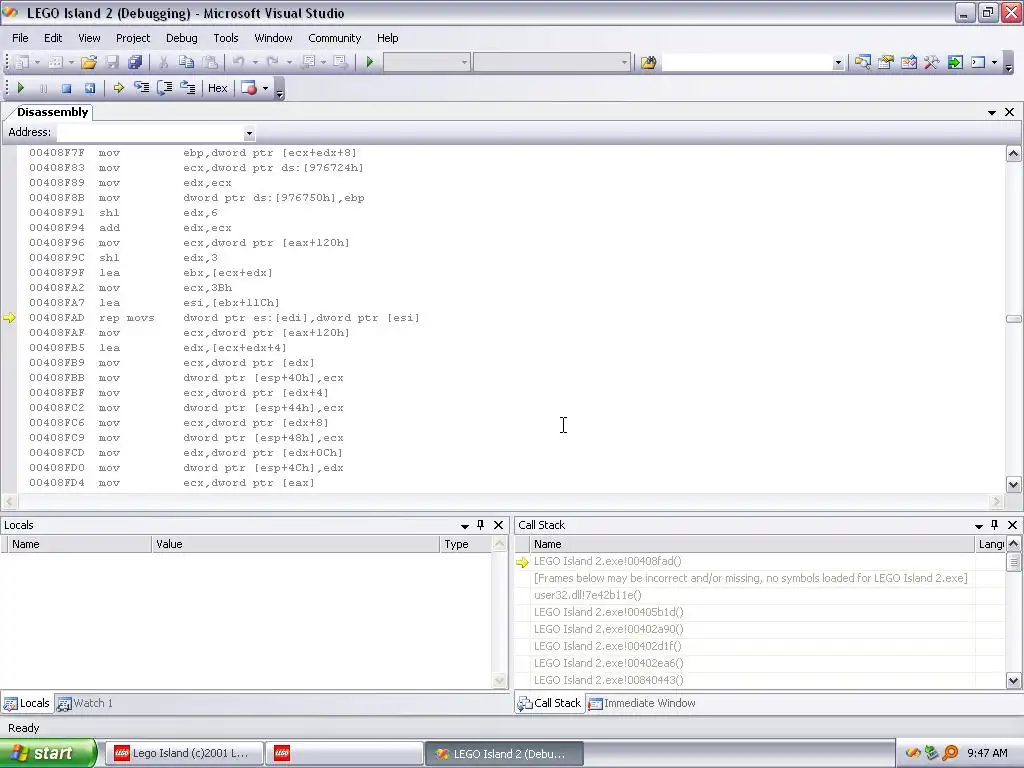Click Continue in the debug toolbar
The image size is (1024, 768).
20,88
